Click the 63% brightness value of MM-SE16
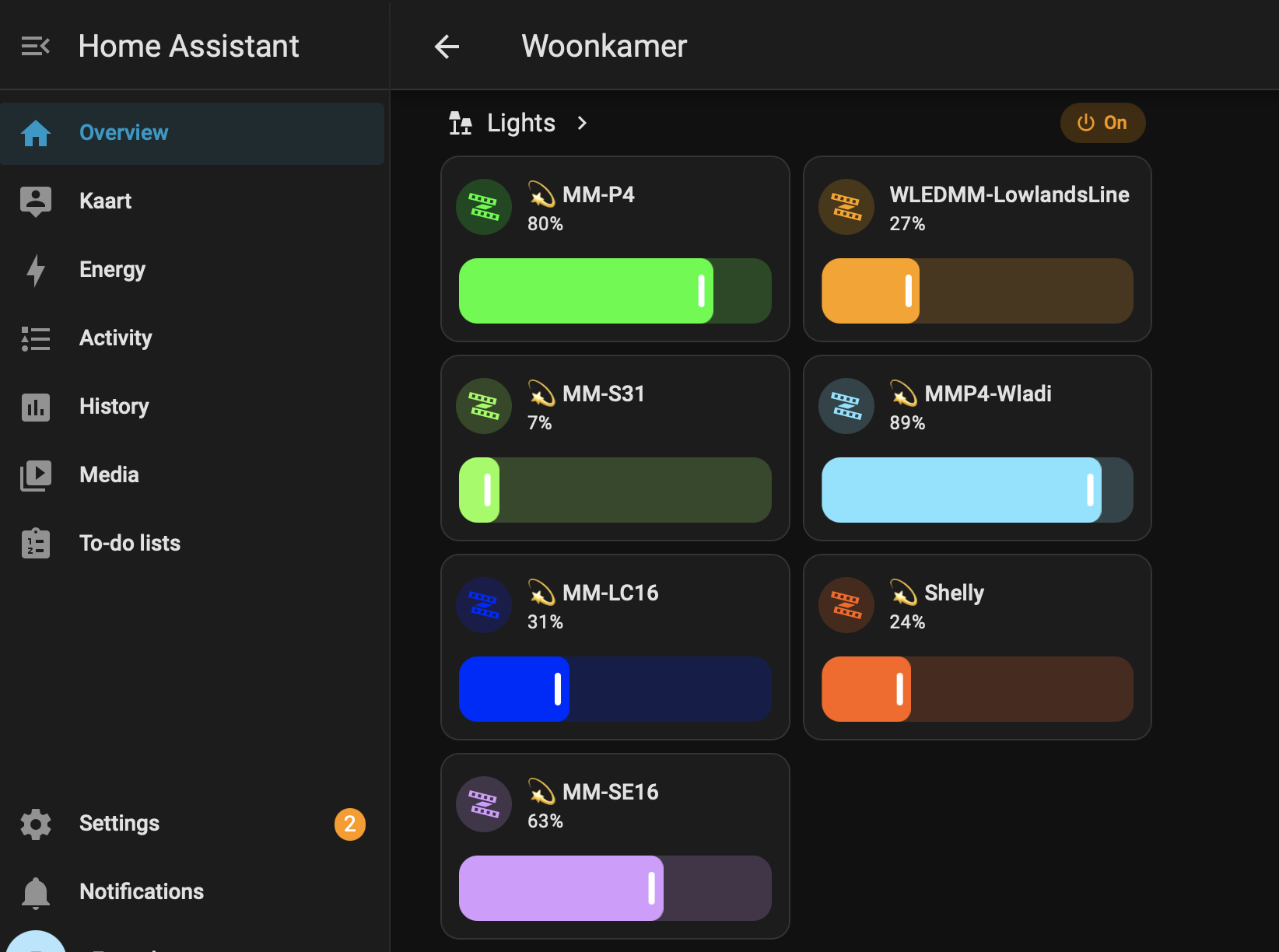This screenshot has width=1279, height=952. [545, 821]
